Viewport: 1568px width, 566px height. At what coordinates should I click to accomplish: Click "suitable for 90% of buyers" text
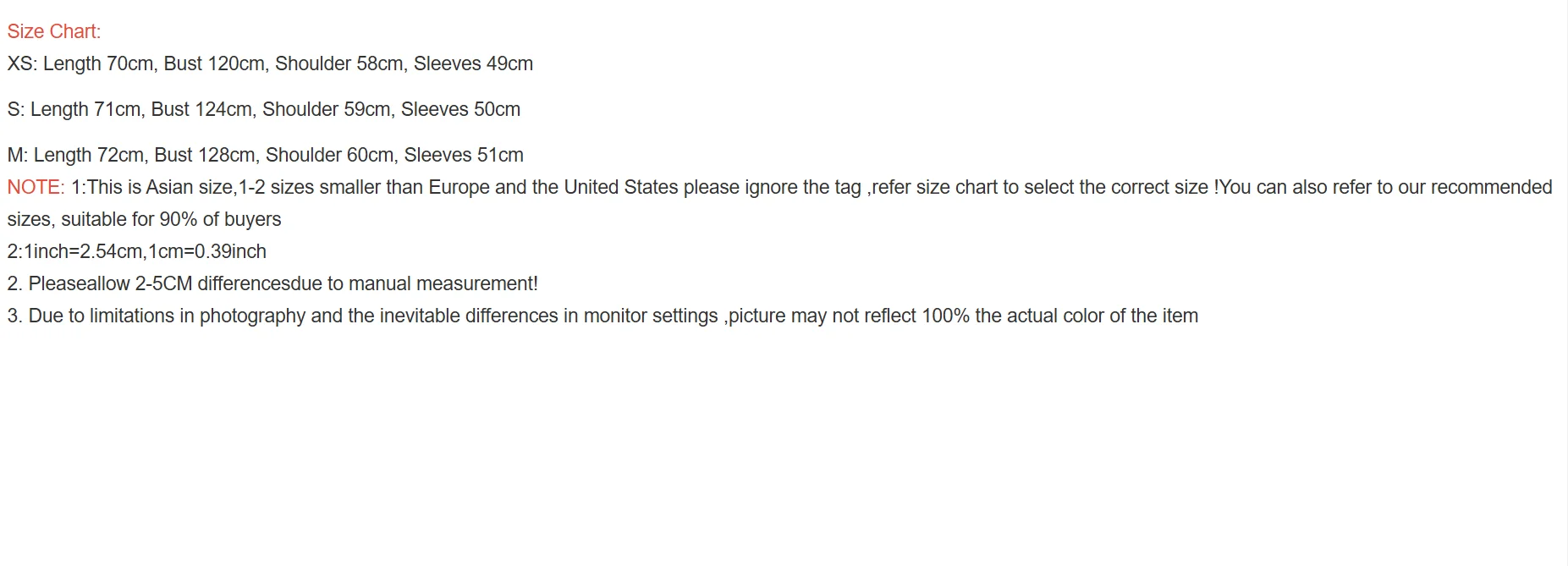pyautogui.click(x=171, y=219)
